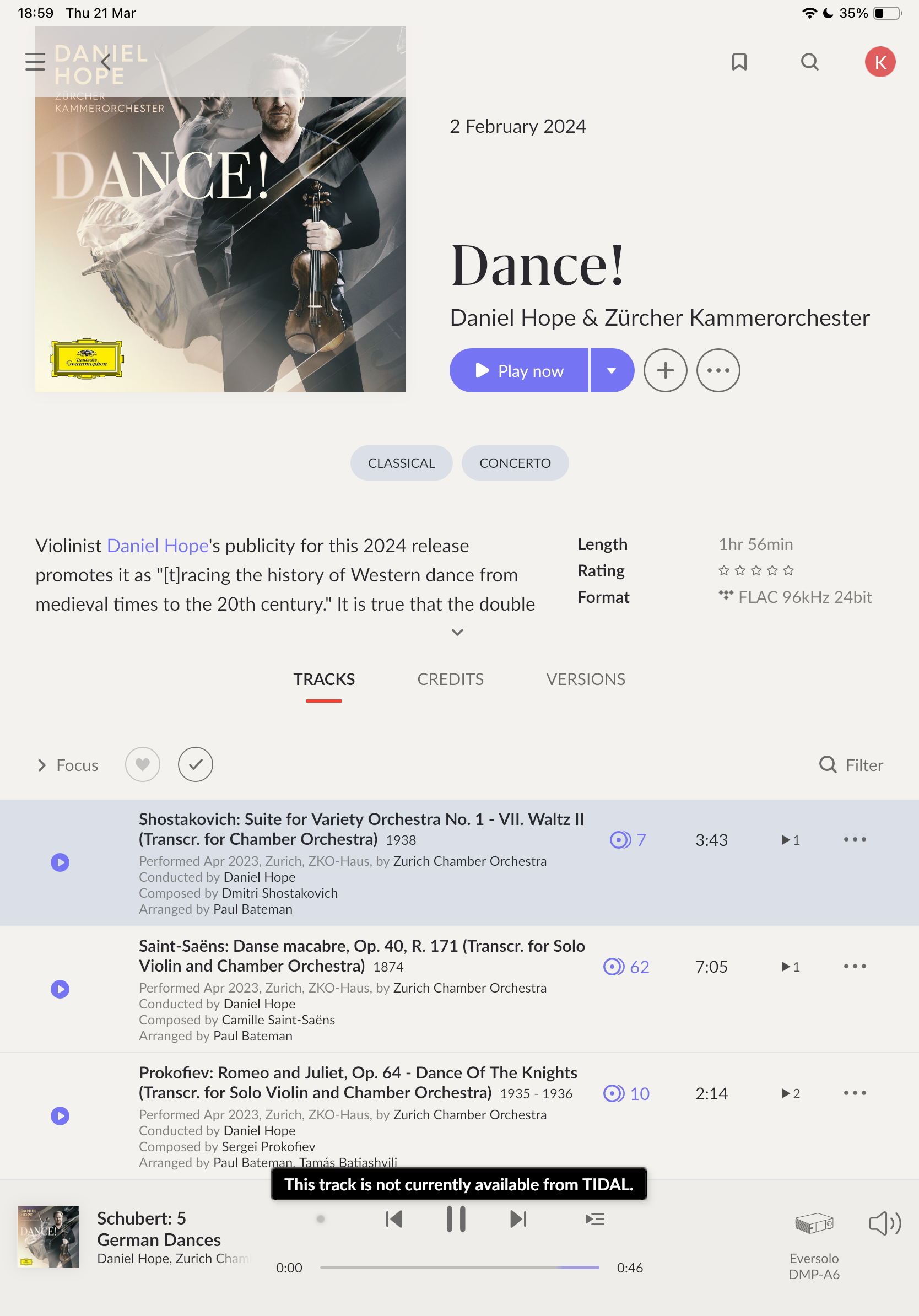Screen dimensions: 919x1316
Task: Toggle the heart favorites filter
Action: (143, 764)
